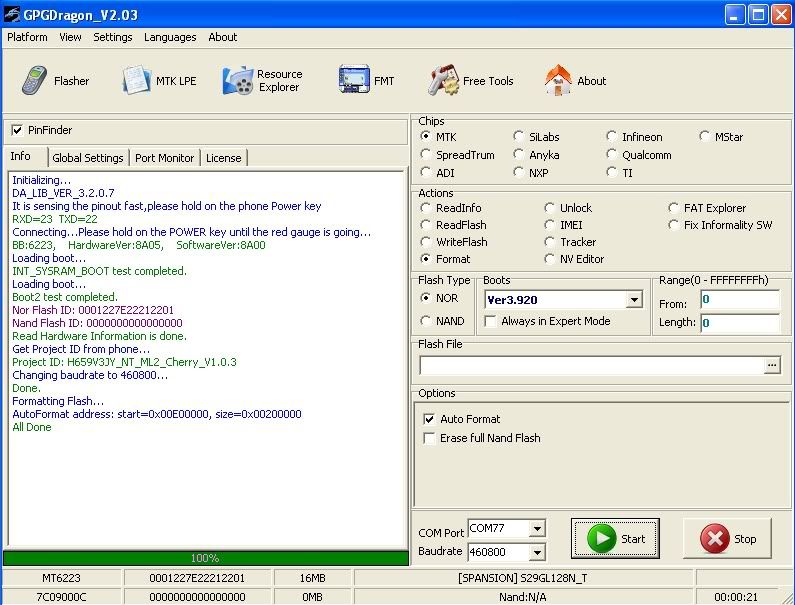Click the 'Nor Flash ID: 0001227E22212201' log line

[x=93, y=310]
